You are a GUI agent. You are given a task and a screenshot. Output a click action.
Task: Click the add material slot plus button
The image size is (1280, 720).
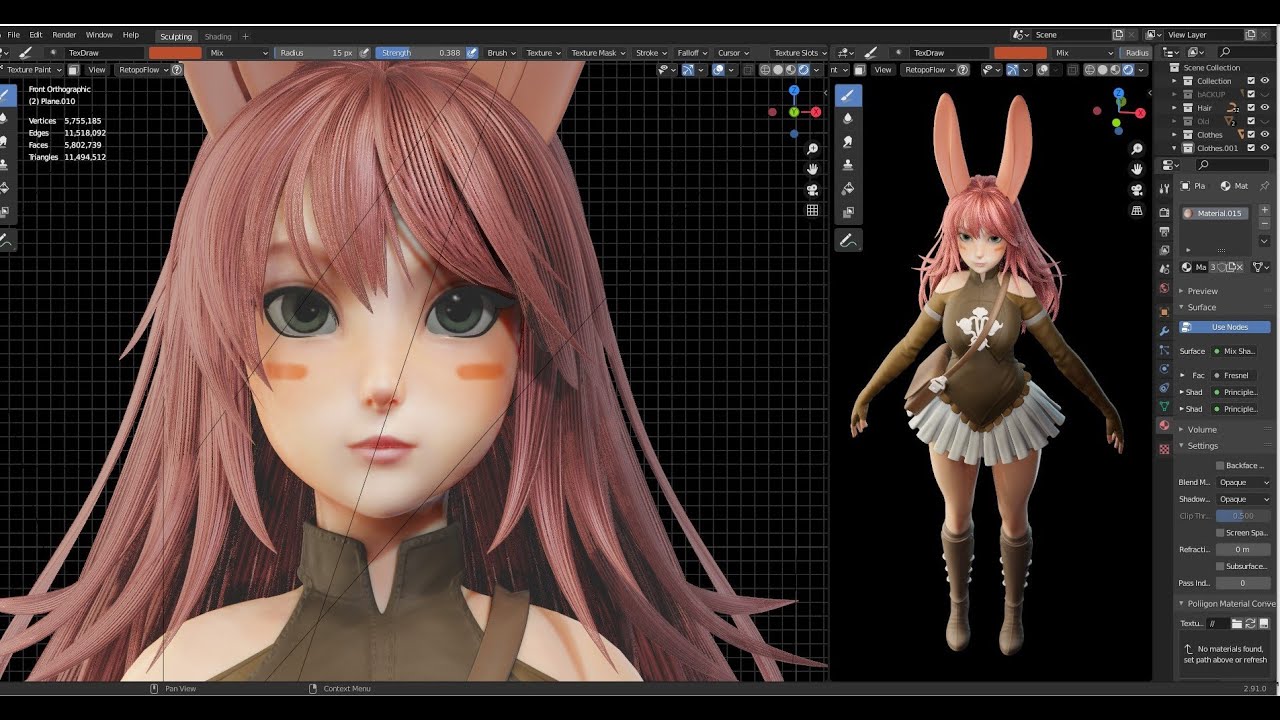pos(1264,210)
